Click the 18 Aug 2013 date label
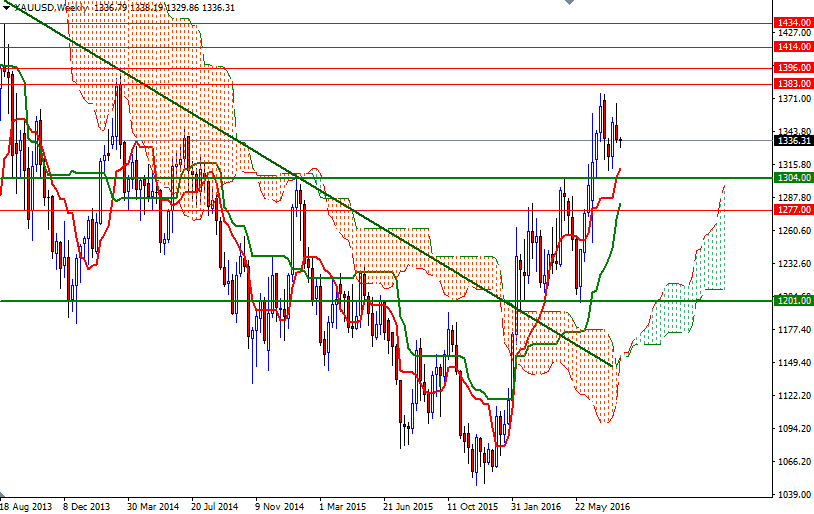 pyautogui.click(x=27, y=506)
